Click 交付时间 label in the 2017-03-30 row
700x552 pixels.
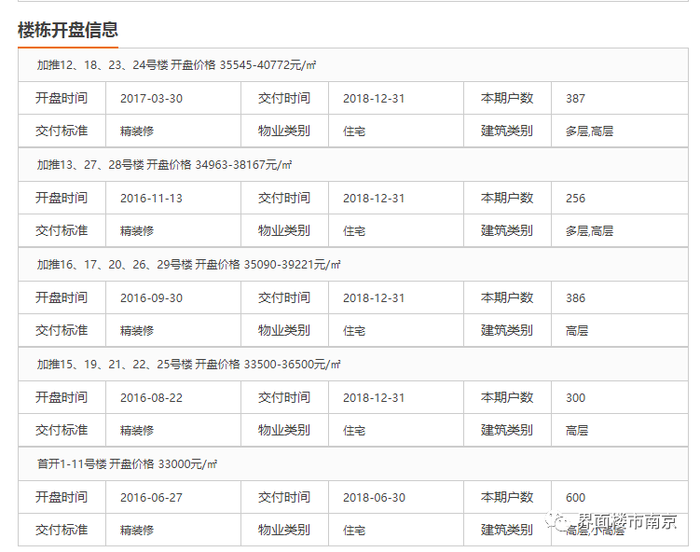click(284, 98)
